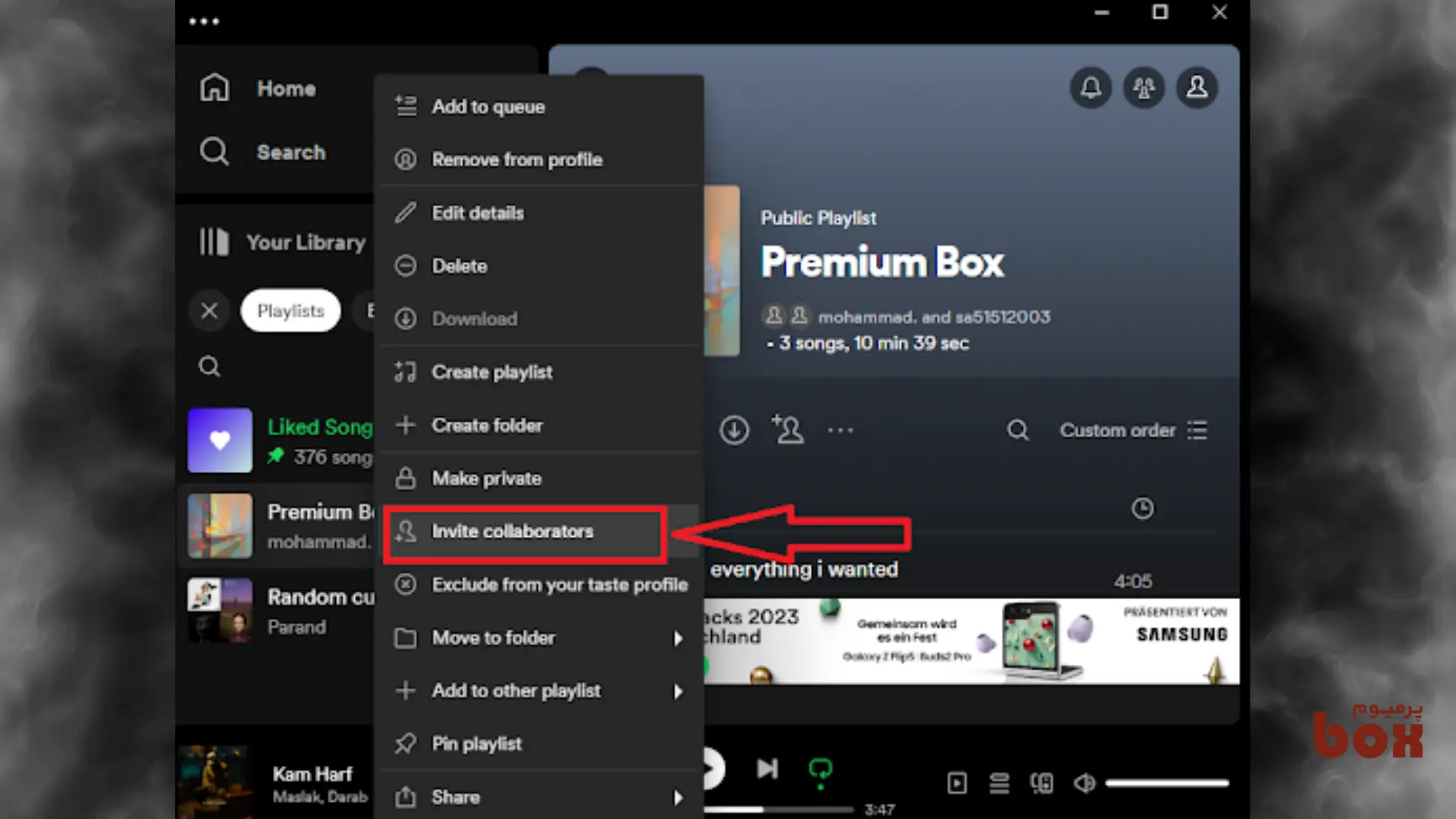
Task: Click Download in the context menu
Action: (x=540, y=319)
